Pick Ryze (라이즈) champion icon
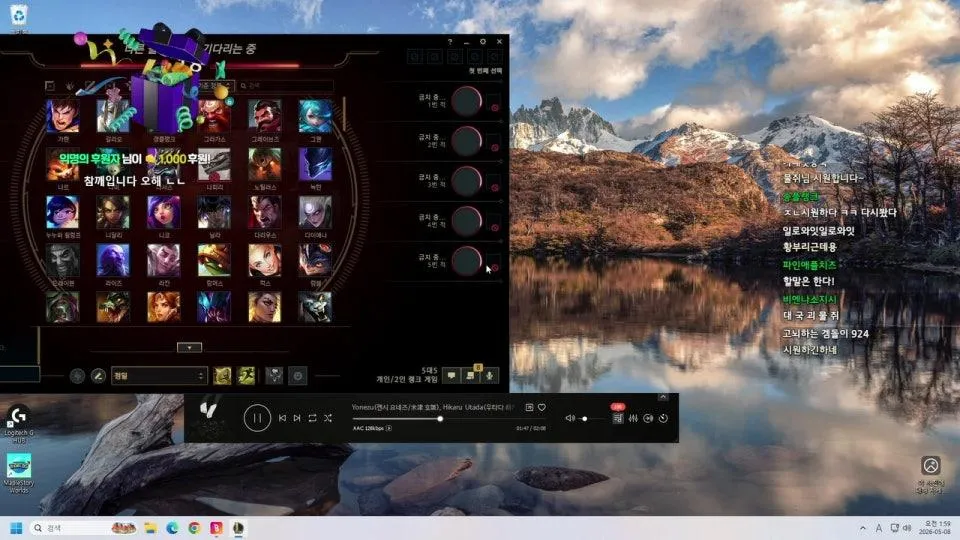960x540 pixels. coord(113,260)
